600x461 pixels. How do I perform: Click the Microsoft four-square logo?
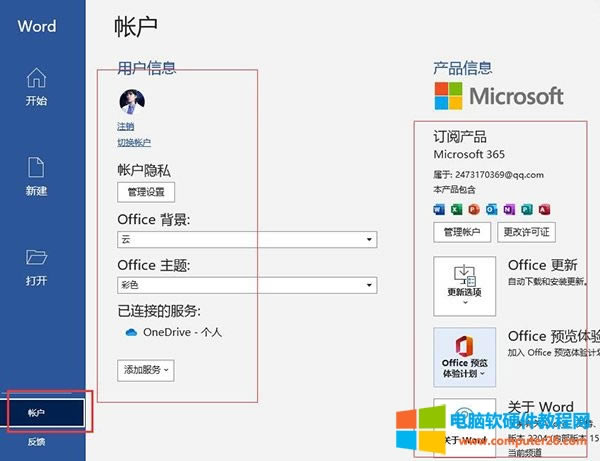tap(449, 97)
